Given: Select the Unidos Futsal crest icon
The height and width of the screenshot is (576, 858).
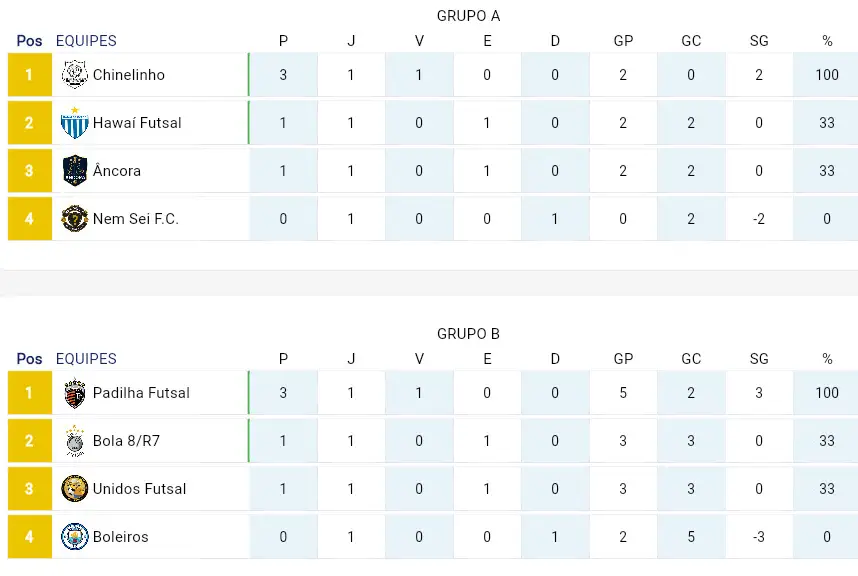Looking at the screenshot, I should 75,489.
